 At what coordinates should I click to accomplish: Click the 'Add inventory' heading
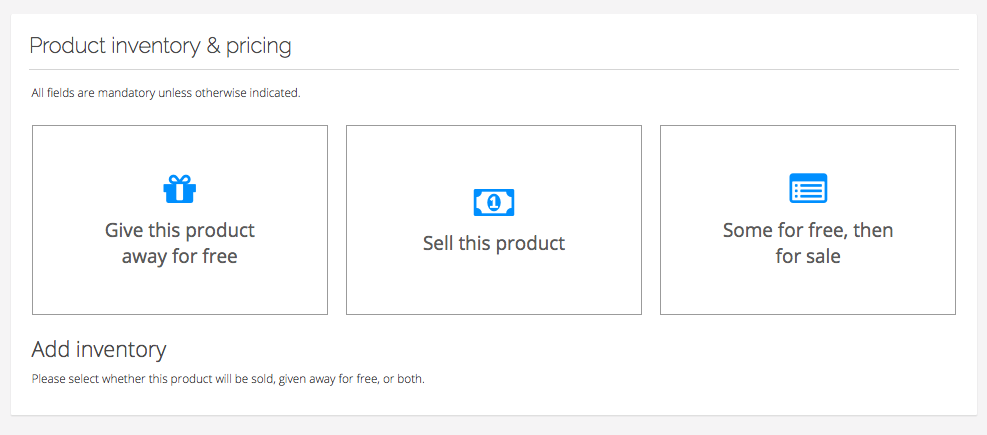(x=99, y=349)
